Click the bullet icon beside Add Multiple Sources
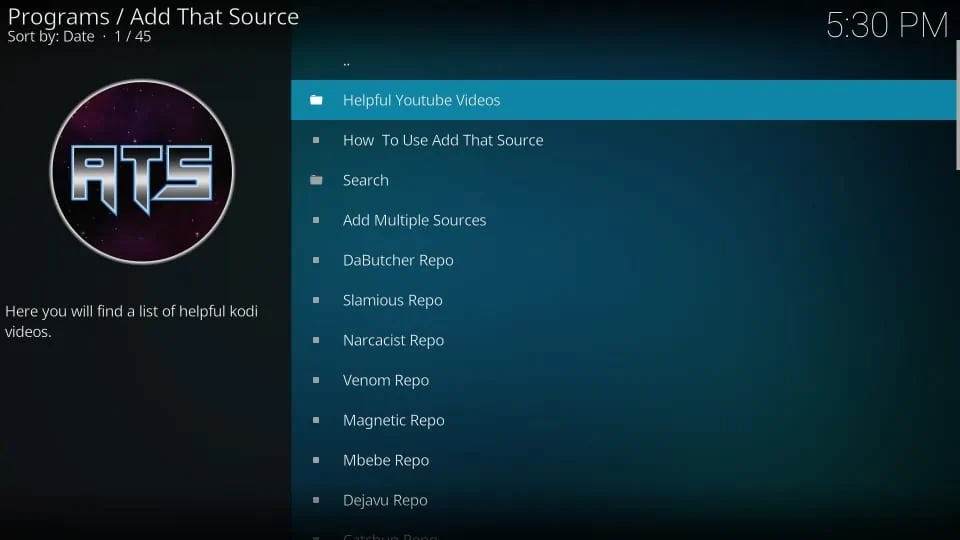960x540 pixels. click(x=316, y=220)
